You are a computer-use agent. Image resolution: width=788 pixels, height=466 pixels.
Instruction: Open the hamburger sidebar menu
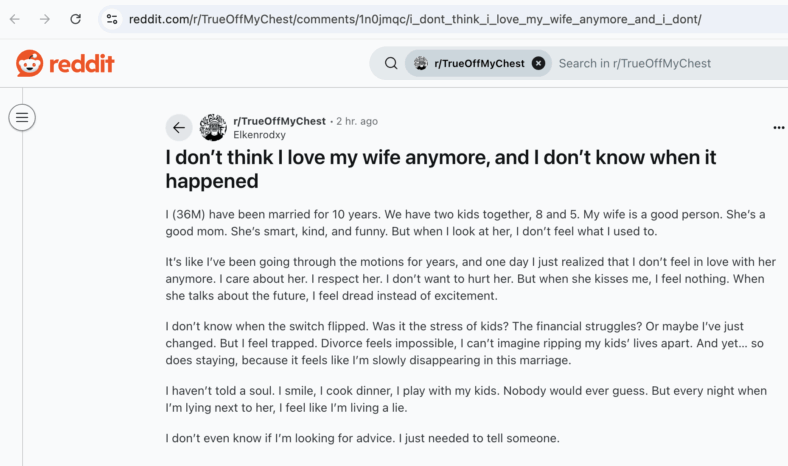[x=22, y=118]
